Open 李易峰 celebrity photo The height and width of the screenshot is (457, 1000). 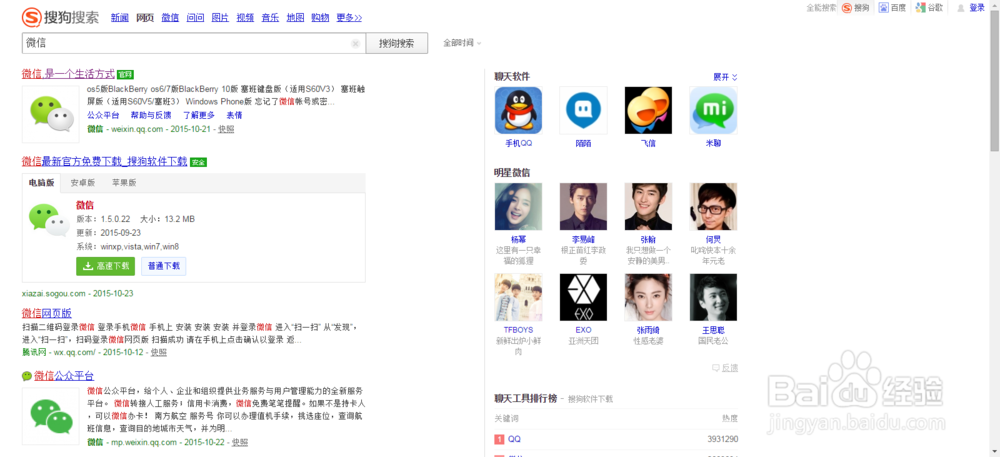584,207
